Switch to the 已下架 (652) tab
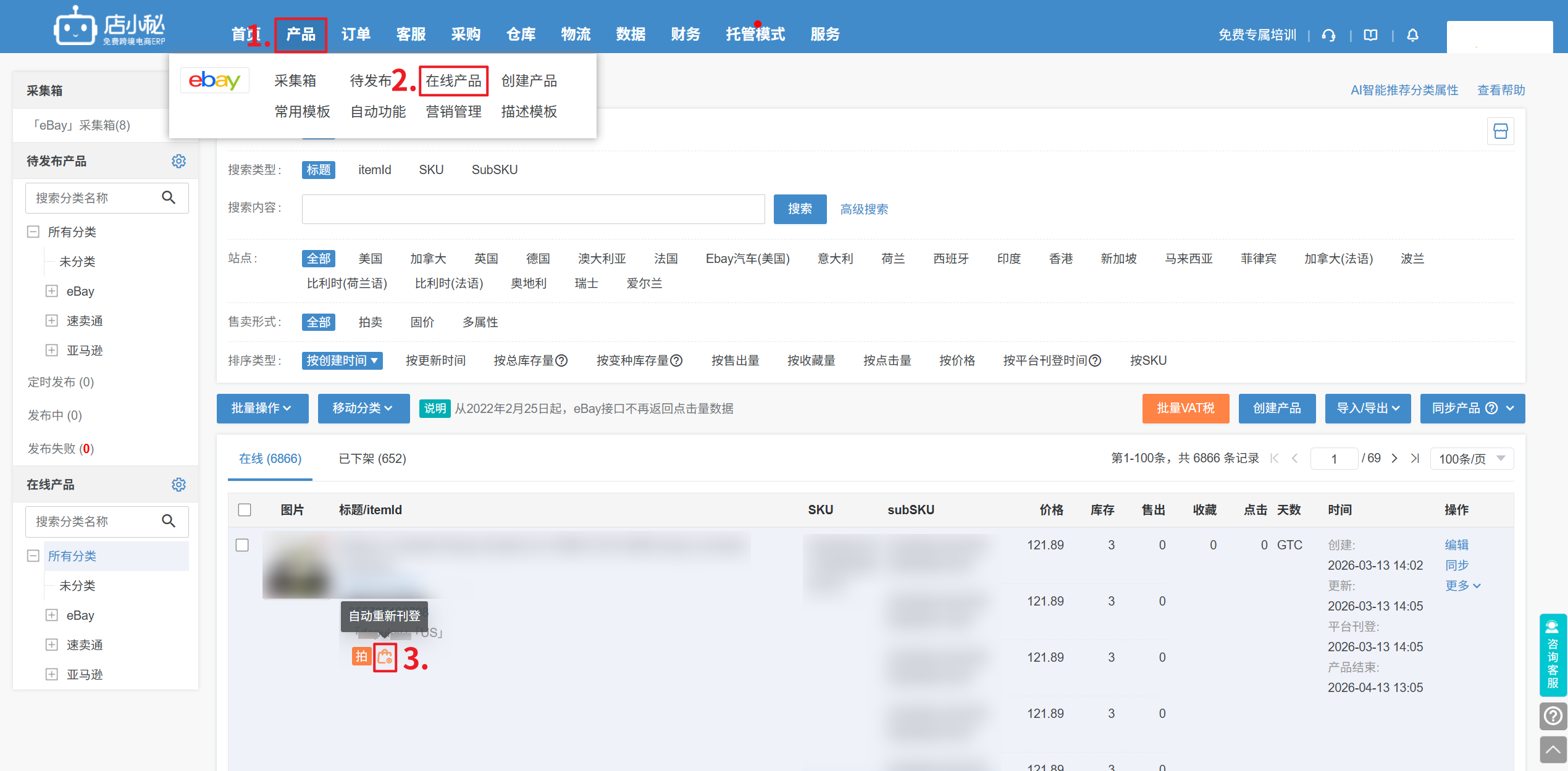This screenshot has width=1568, height=771. (372, 459)
